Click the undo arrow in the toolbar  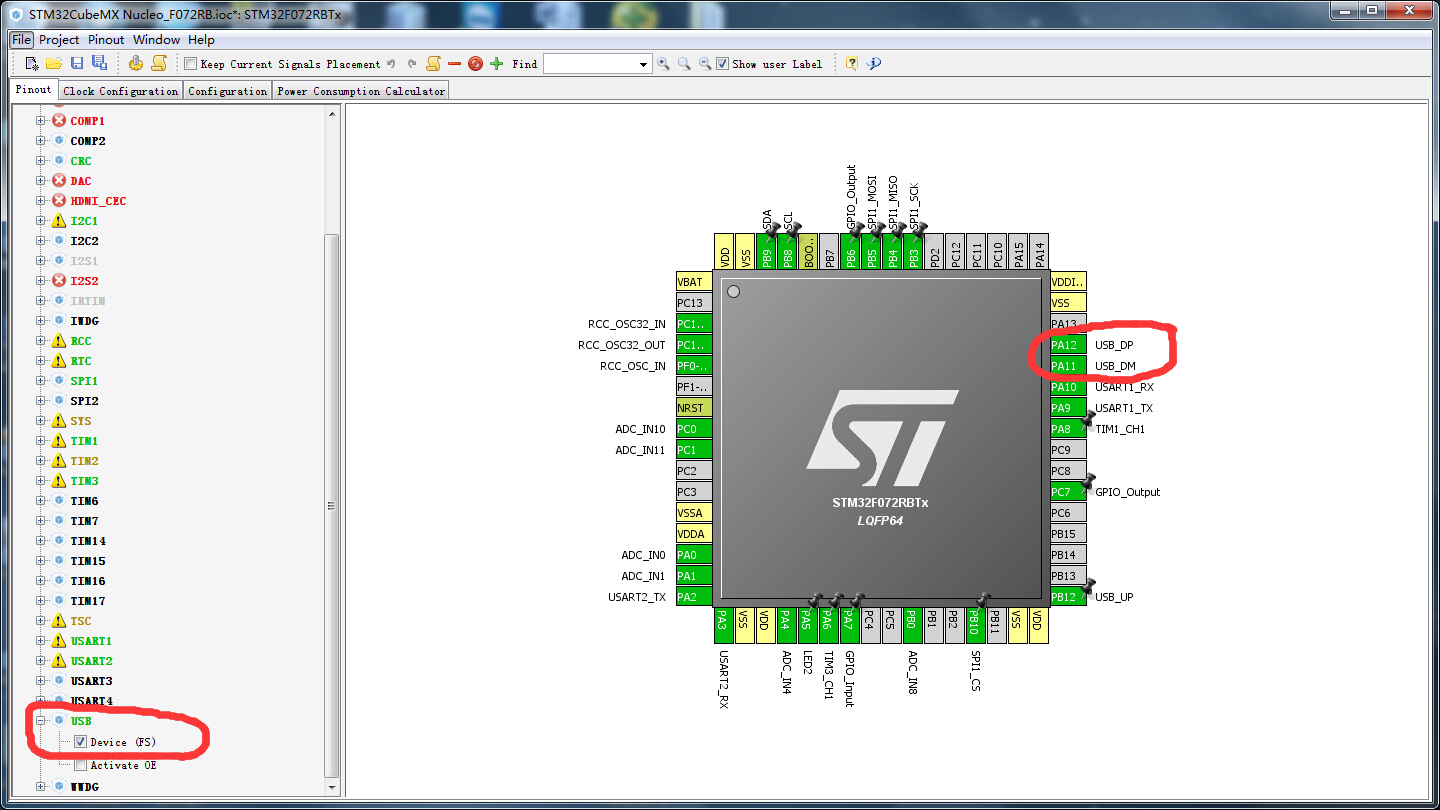tap(391, 64)
